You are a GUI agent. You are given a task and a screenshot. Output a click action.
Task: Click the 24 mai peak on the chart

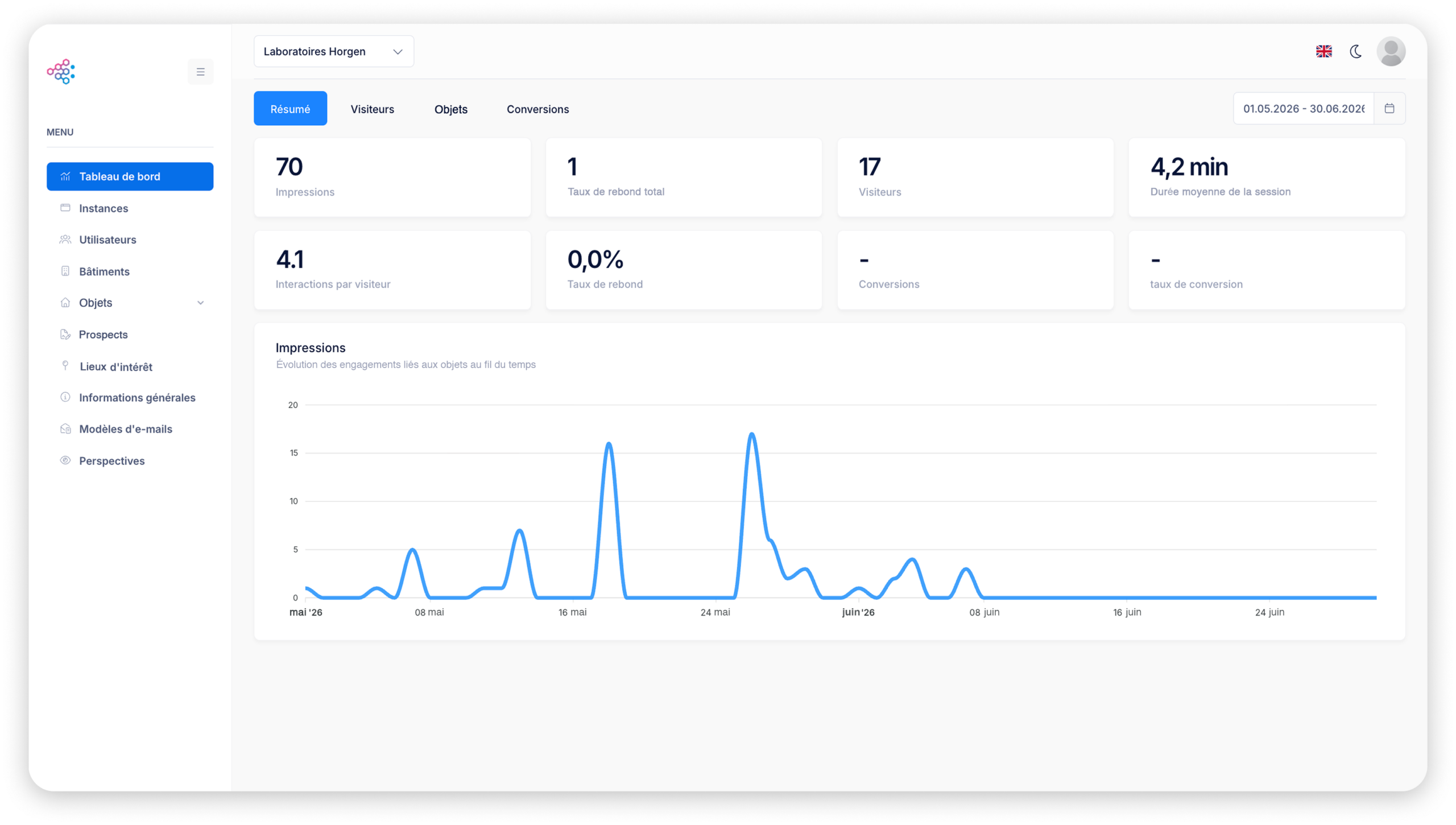[x=752, y=435]
